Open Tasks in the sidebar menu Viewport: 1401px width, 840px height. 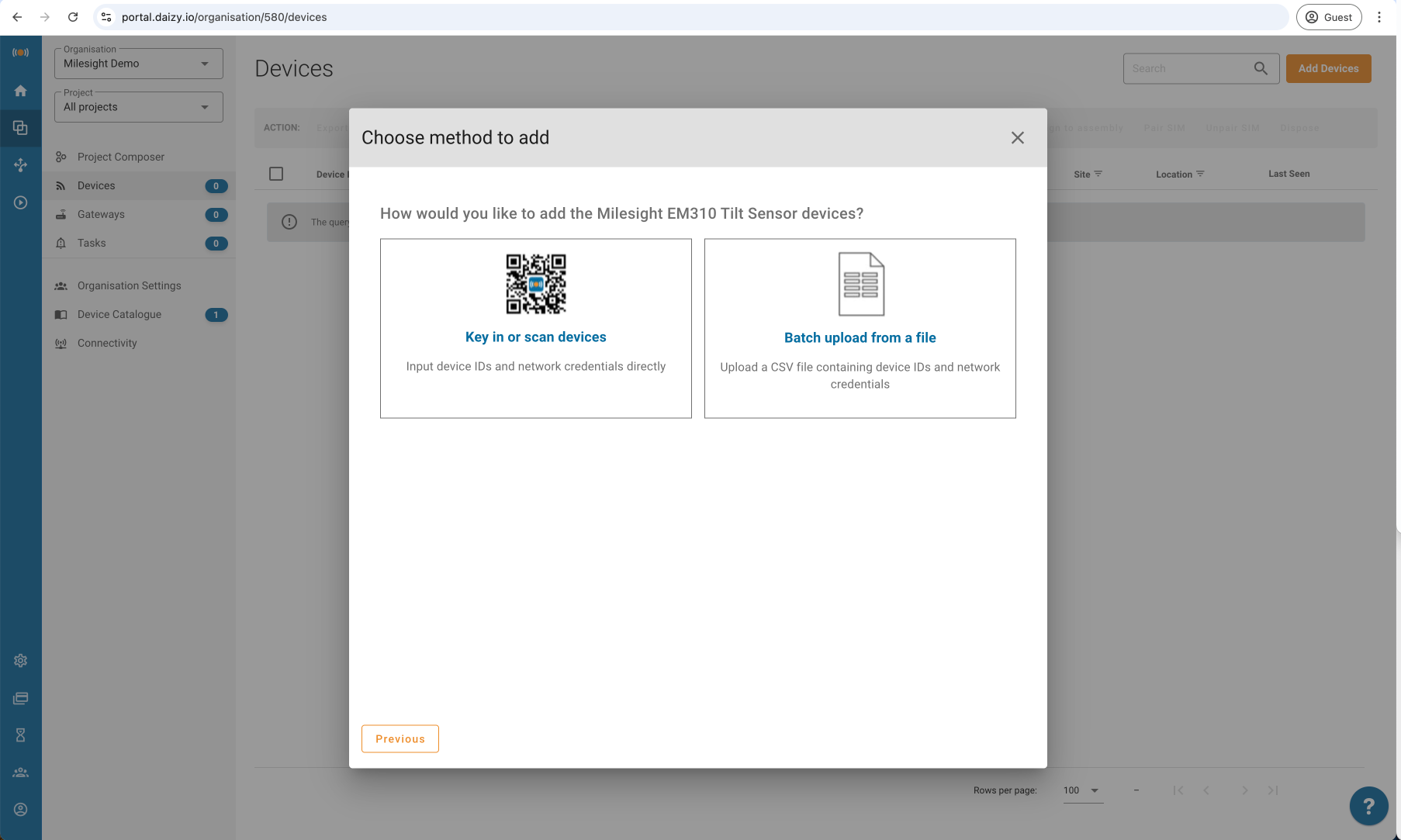point(139,243)
